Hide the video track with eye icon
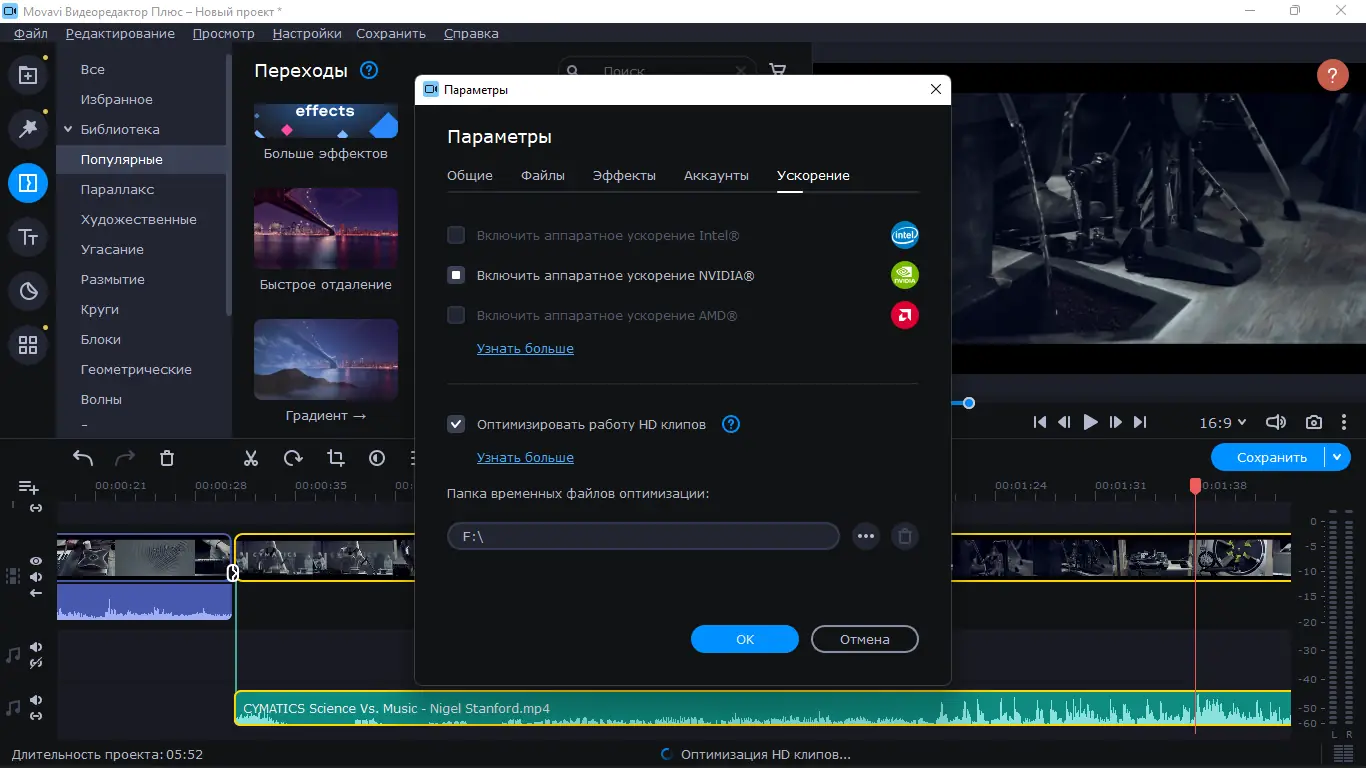This screenshot has width=1366, height=768. [36, 561]
